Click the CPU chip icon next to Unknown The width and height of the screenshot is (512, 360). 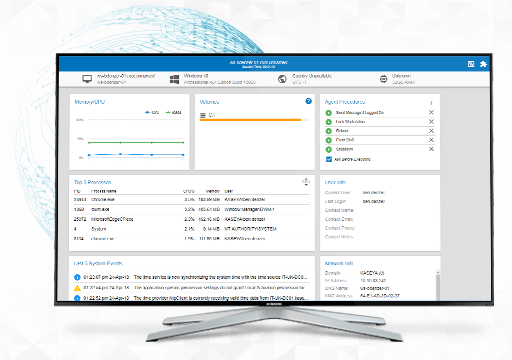[383, 79]
